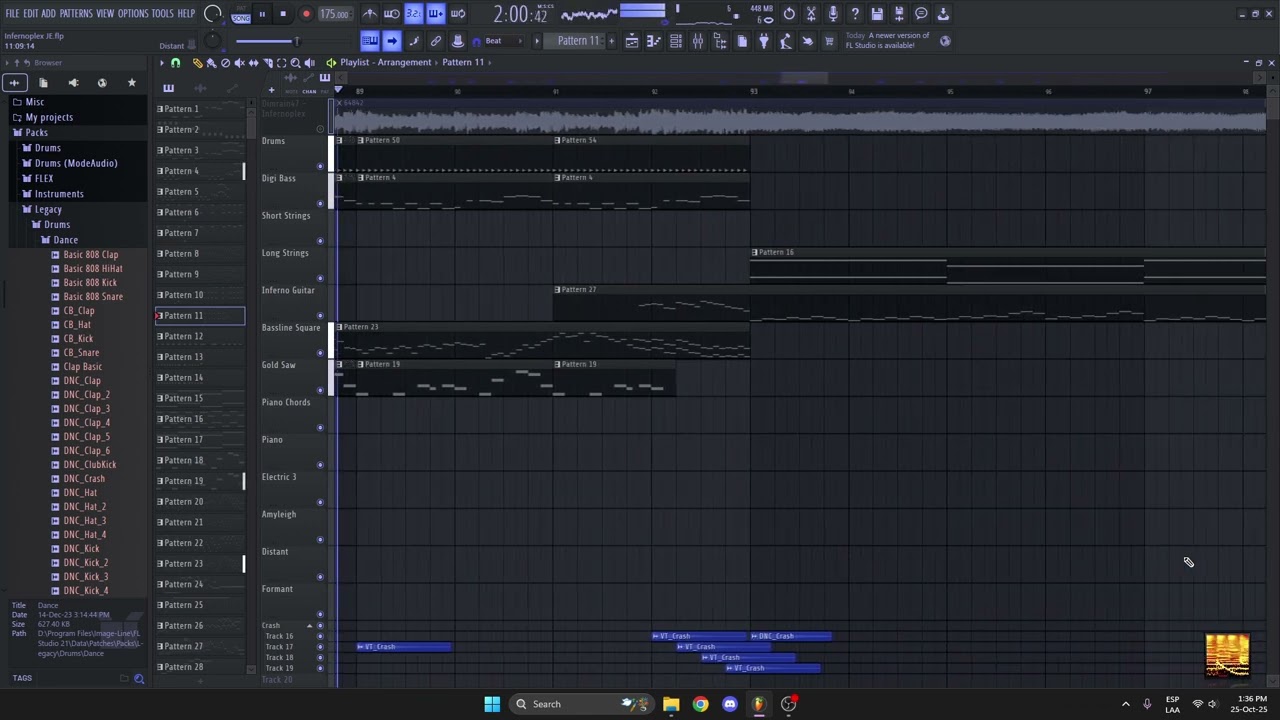Open the OPTIONS menu
This screenshot has height=720, width=1280.
[133, 14]
